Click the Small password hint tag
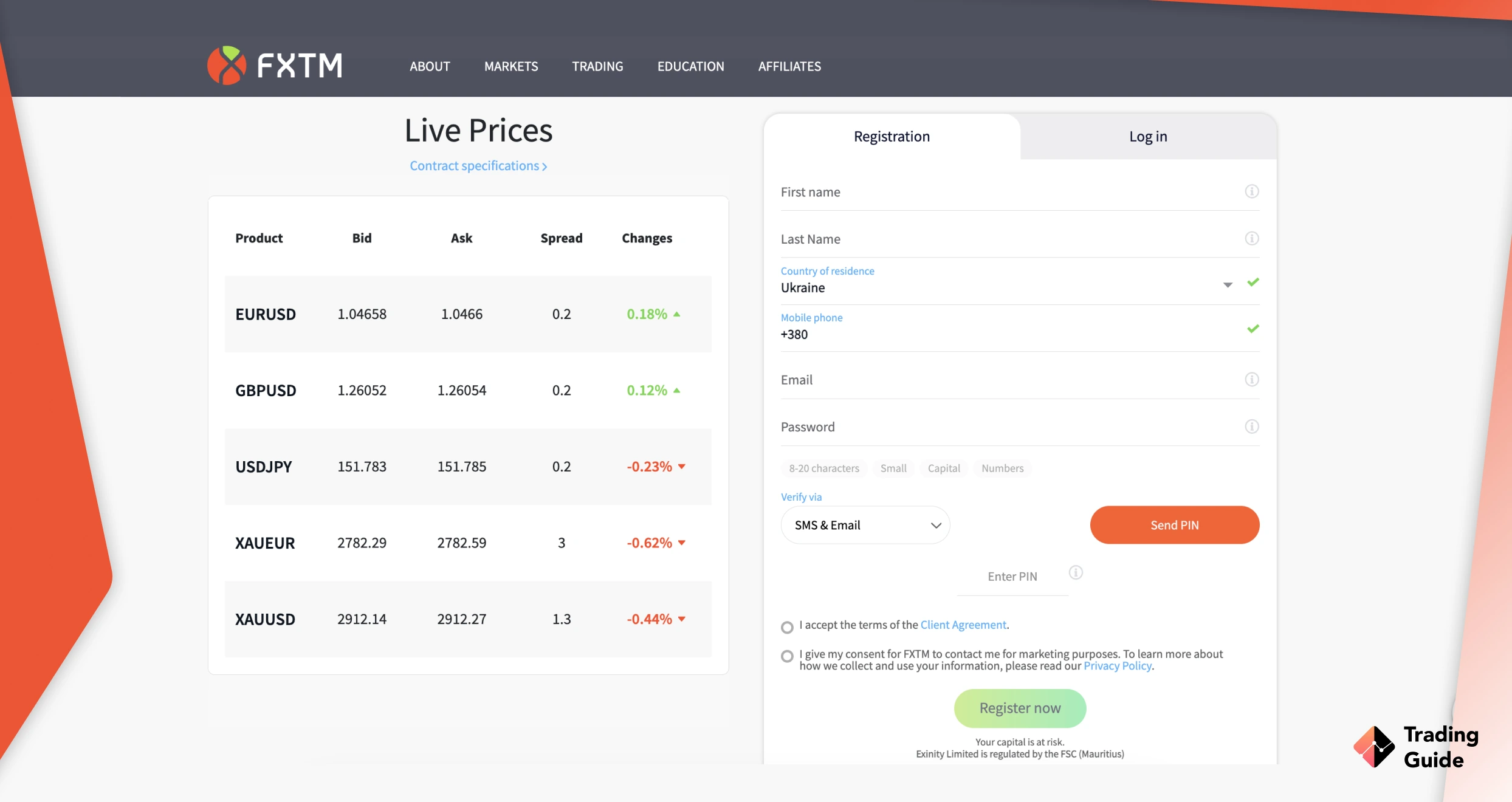 click(893, 468)
